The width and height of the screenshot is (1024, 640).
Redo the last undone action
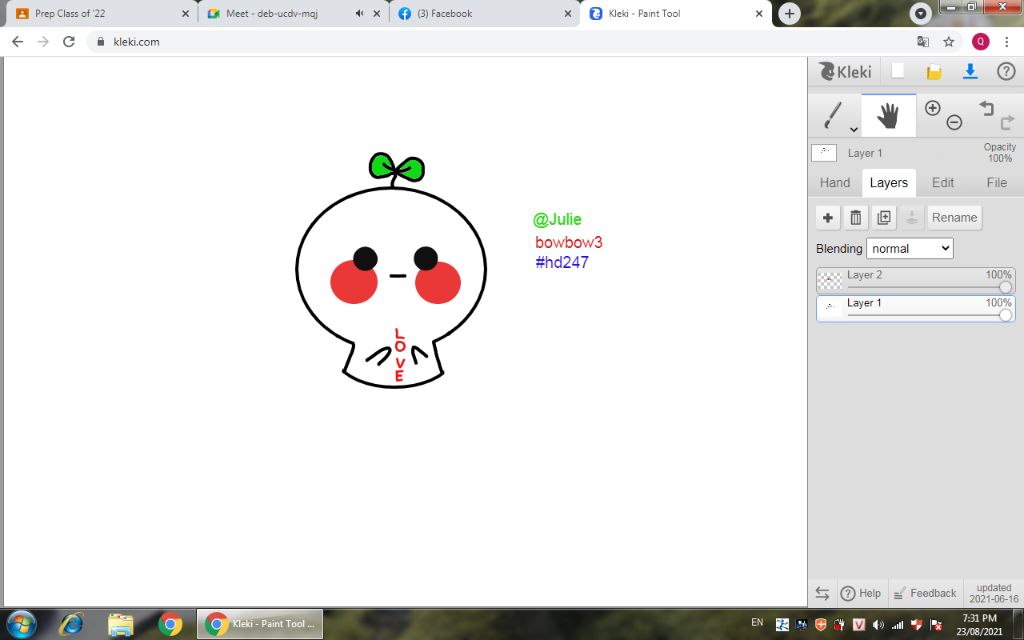(x=1008, y=122)
